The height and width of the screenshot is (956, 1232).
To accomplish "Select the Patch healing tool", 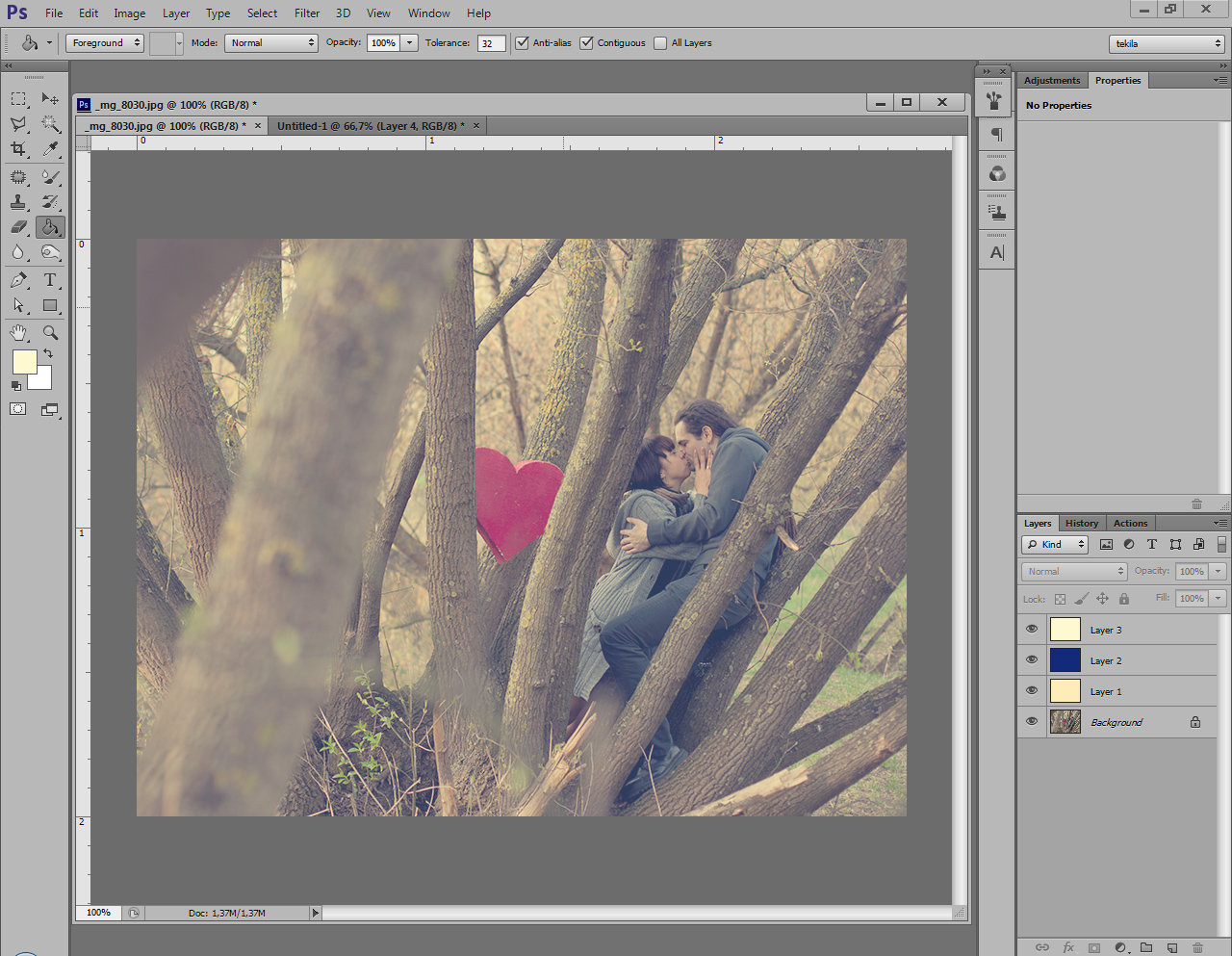I will (18, 177).
